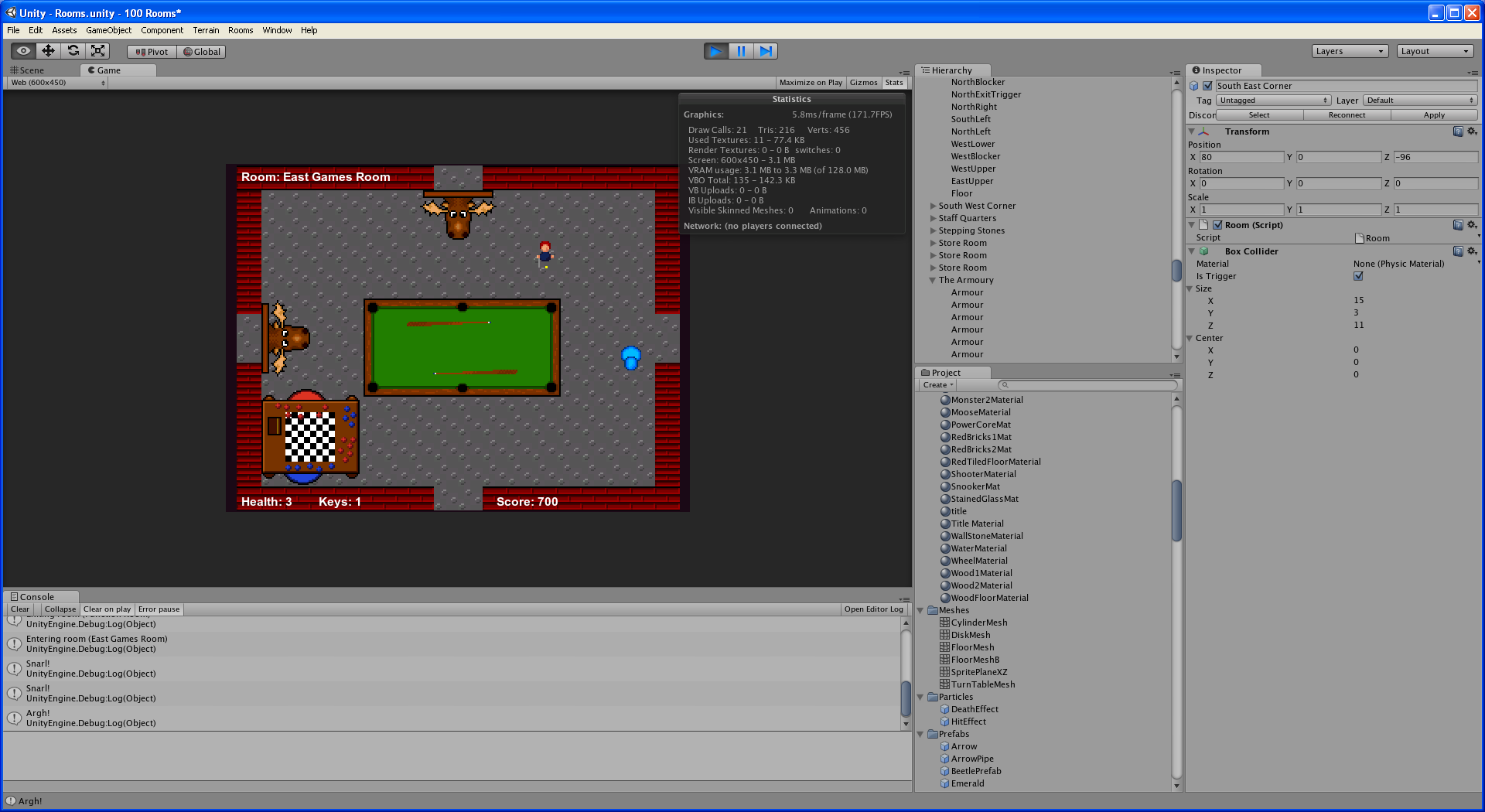Image resolution: width=1485 pixels, height=812 pixels.
Task: Click the Step frame button
Action: pos(765,51)
